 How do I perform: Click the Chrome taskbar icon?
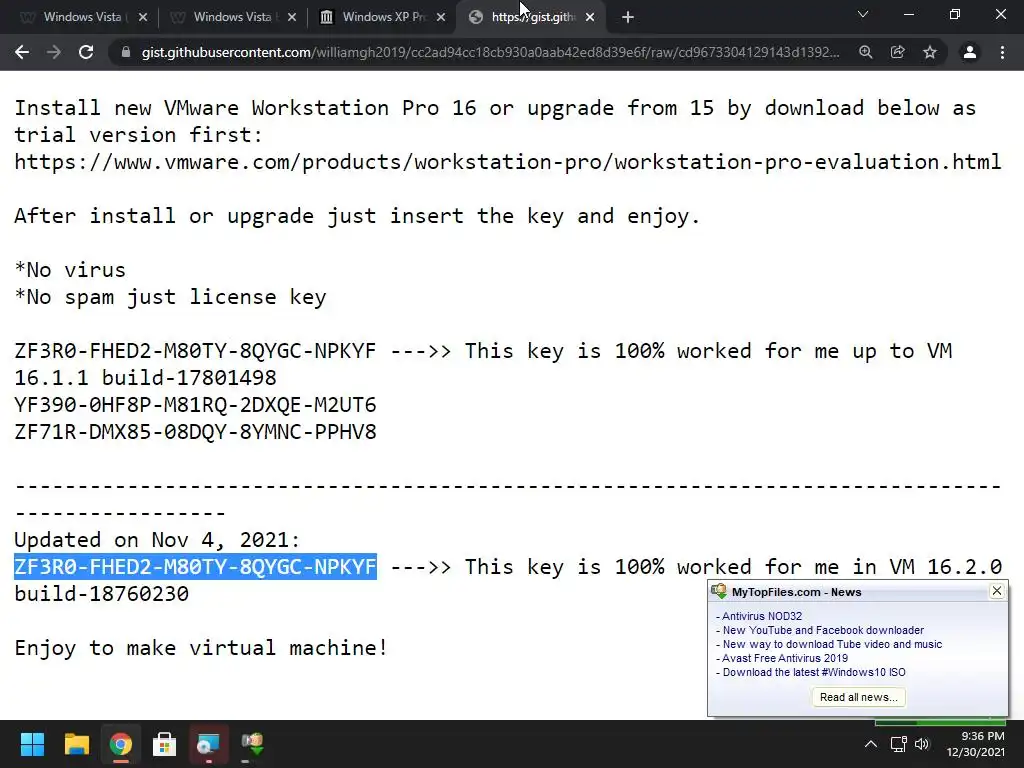click(x=121, y=744)
